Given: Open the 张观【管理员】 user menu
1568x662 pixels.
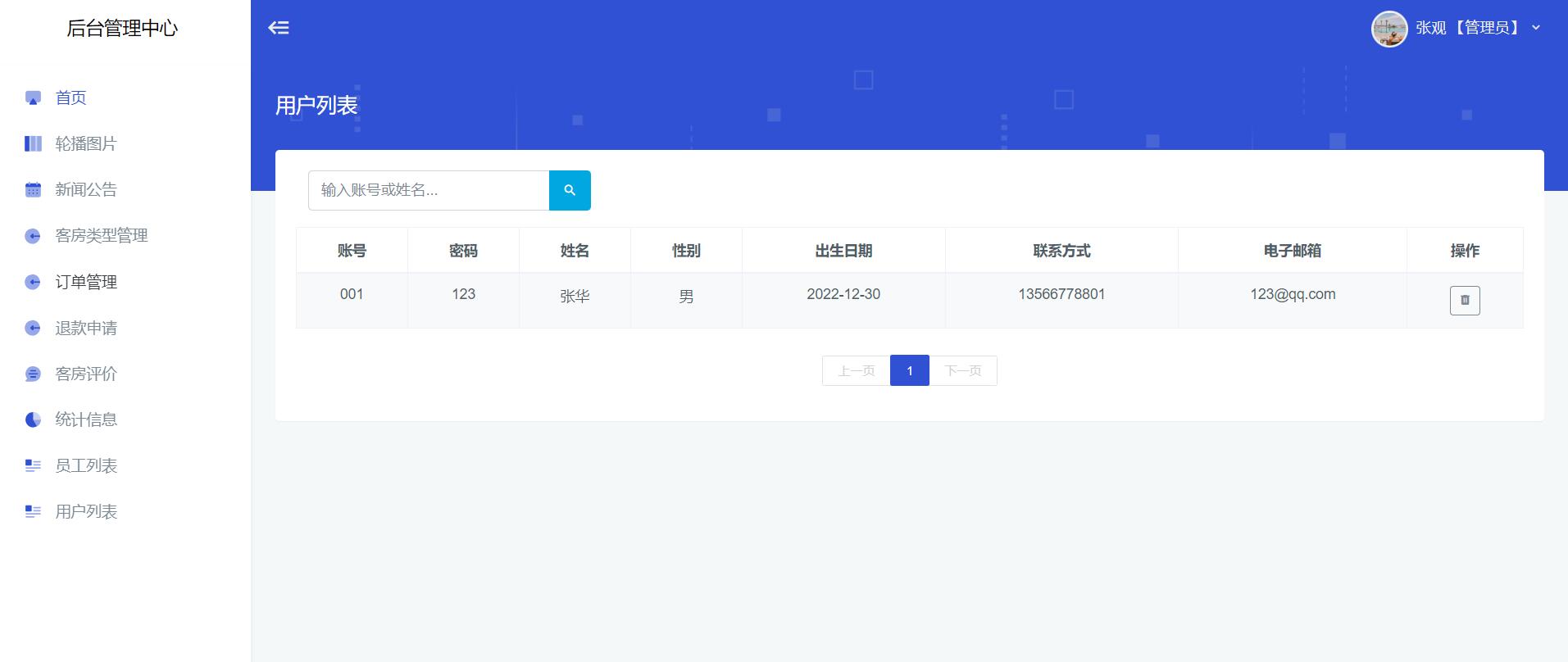Looking at the screenshot, I should pyautogui.click(x=1456, y=28).
